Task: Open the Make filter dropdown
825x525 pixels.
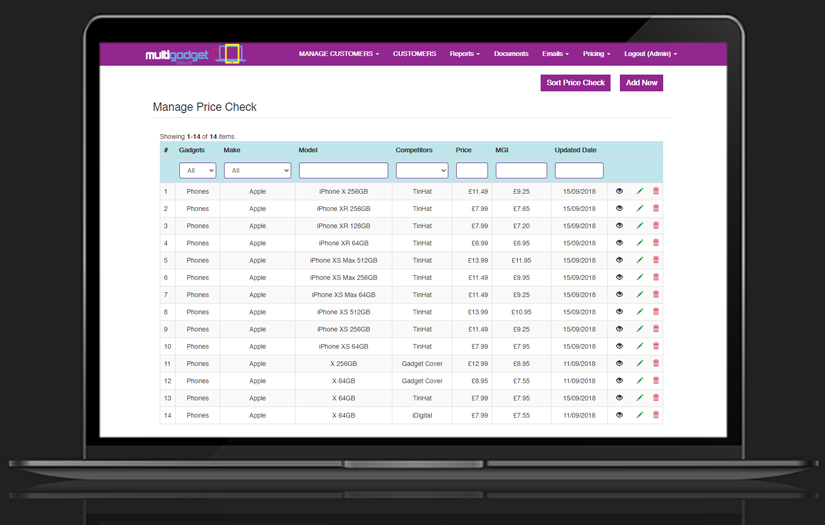Action: point(258,170)
